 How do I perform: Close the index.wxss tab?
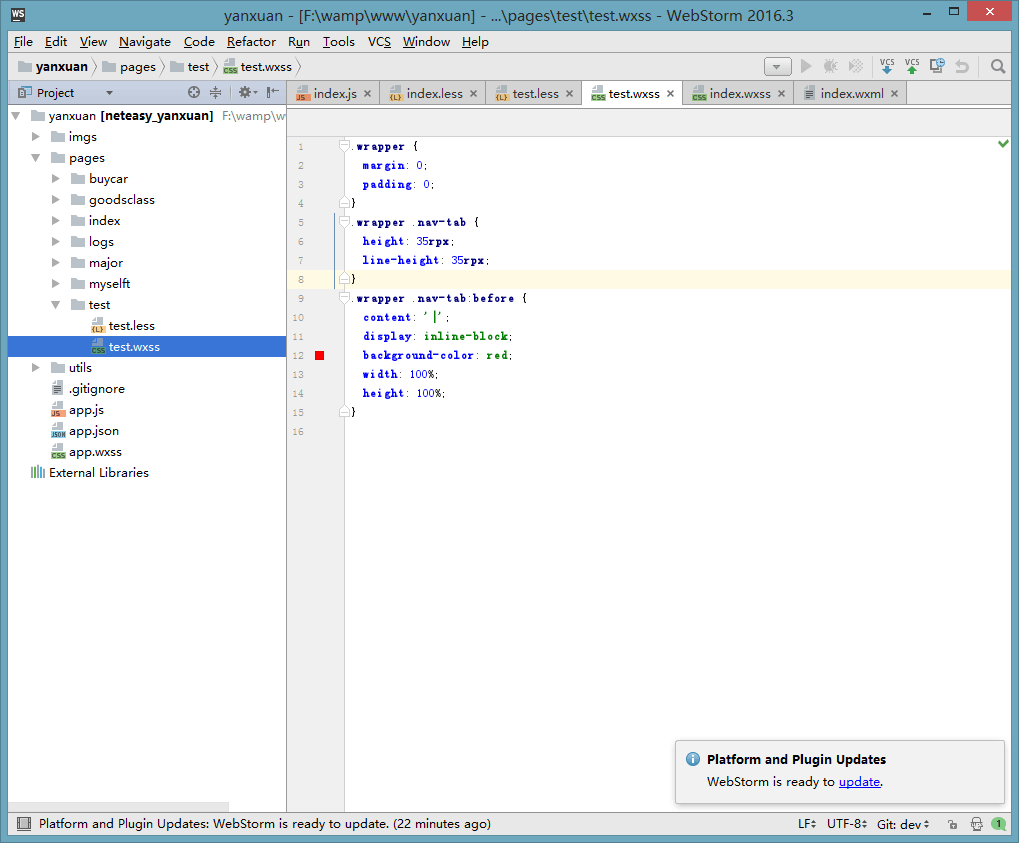coord(781,94)
